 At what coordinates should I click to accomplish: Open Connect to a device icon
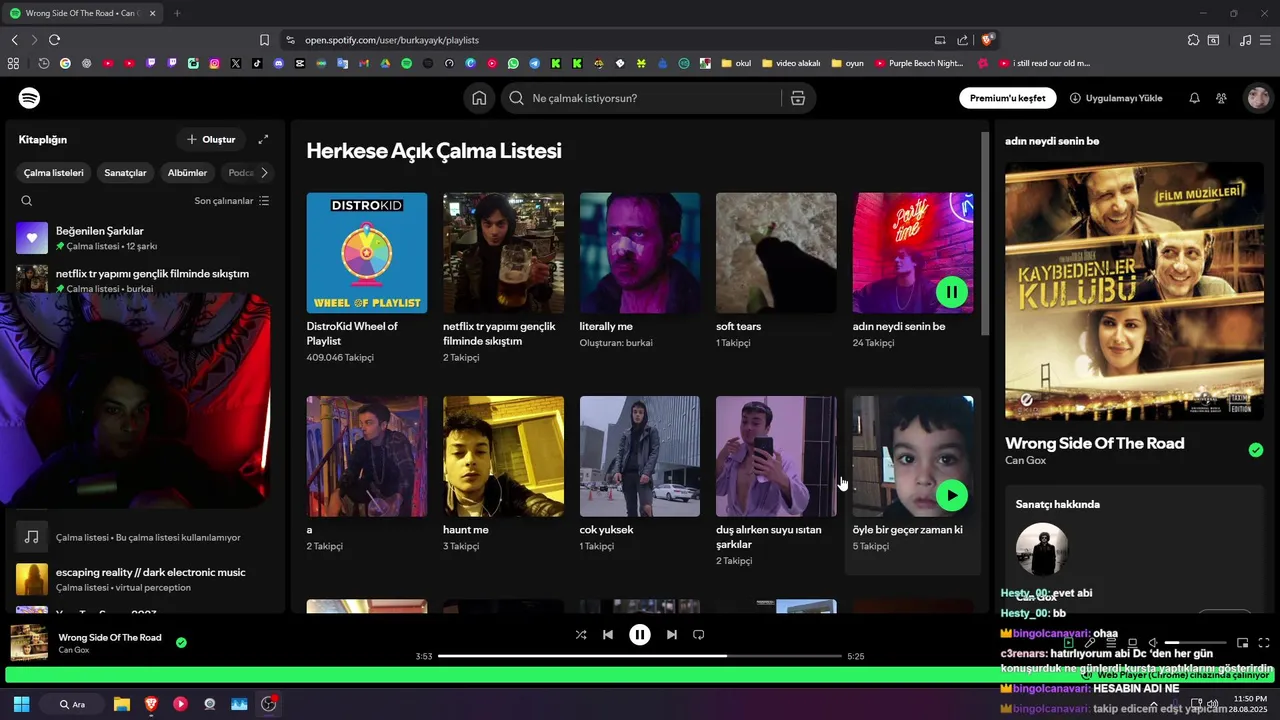1132,642
